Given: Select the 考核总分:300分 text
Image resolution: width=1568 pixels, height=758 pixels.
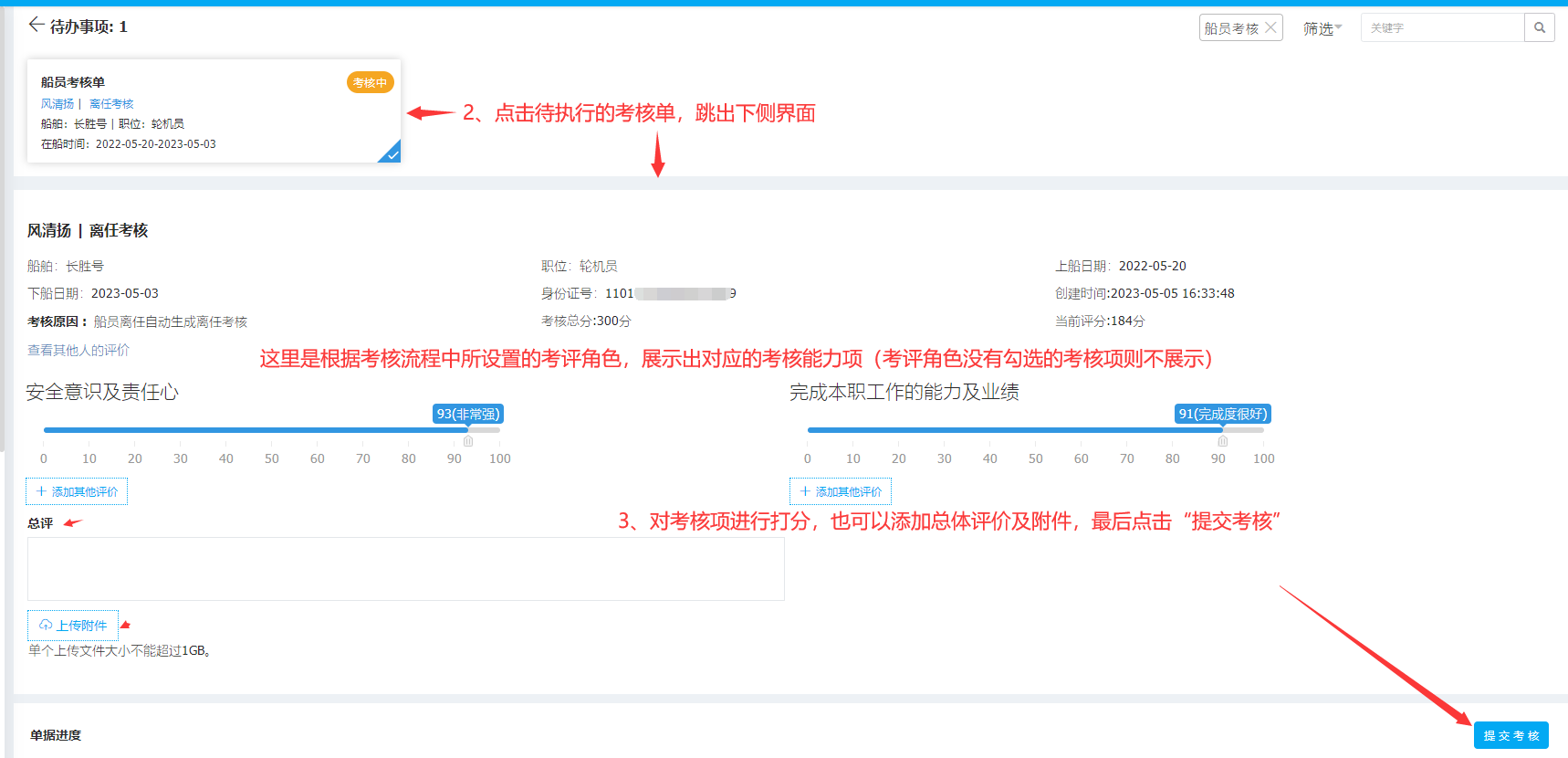Looking at the screenshot, I should [x=586, y=321].
